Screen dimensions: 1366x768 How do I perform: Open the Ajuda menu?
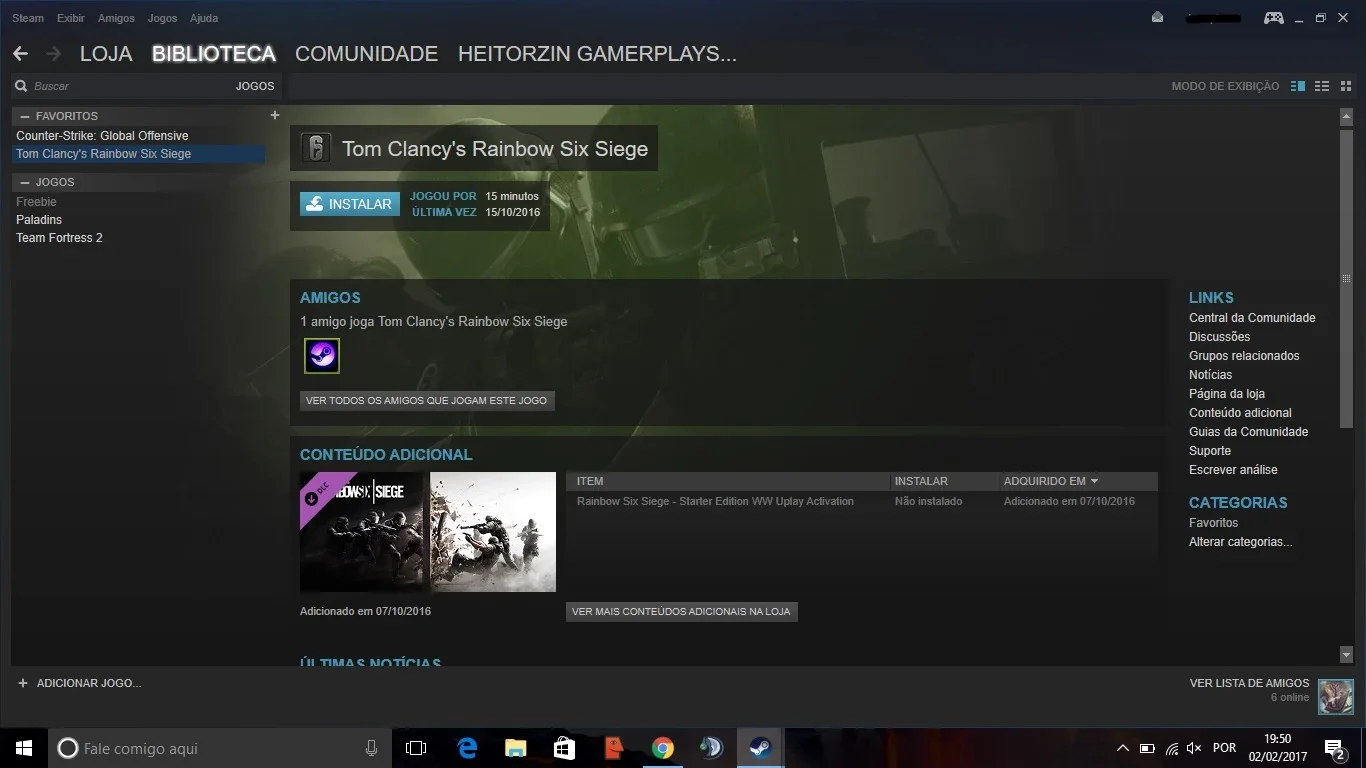tap(204, 18)
